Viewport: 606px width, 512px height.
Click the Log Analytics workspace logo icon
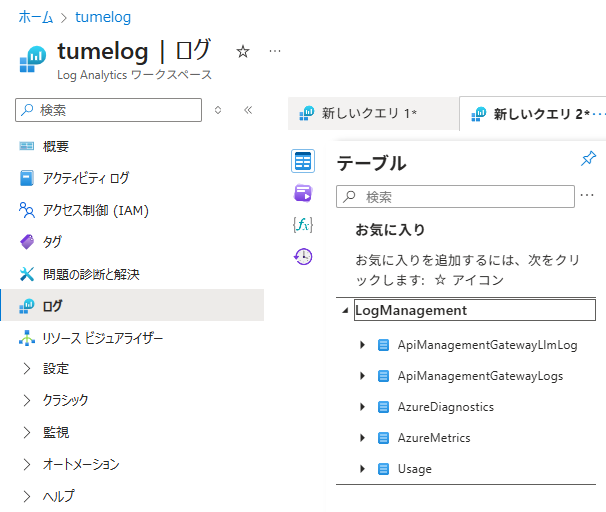pos(33,59)
